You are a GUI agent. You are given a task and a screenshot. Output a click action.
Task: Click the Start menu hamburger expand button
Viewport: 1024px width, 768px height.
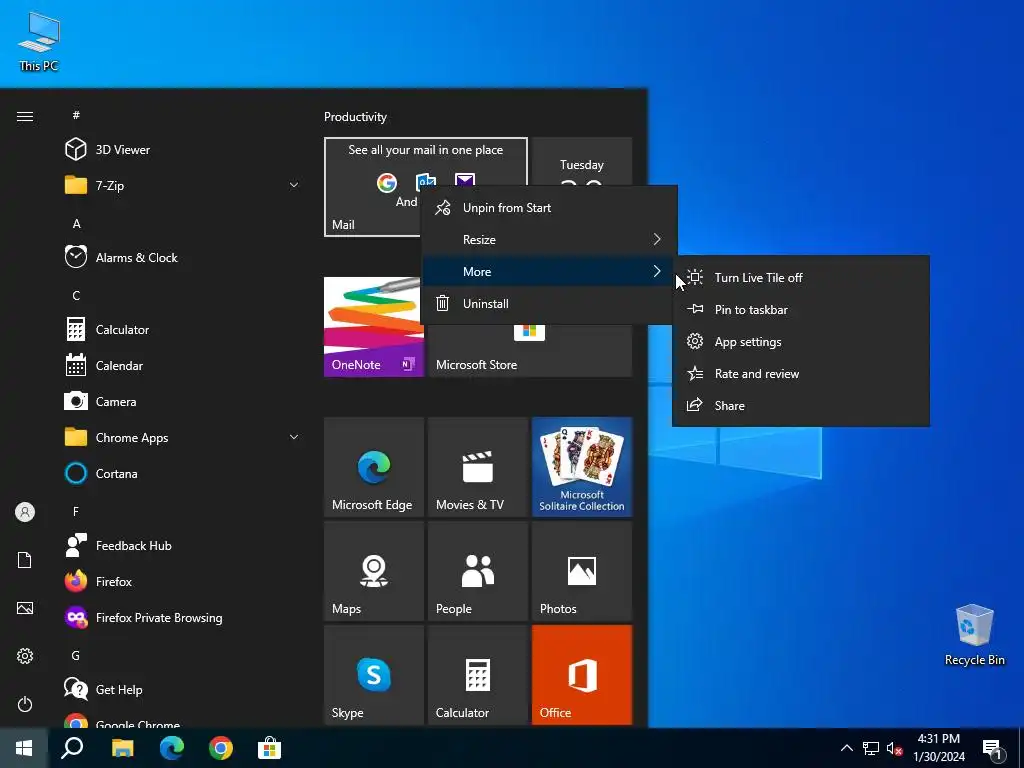tap(25, 116)
